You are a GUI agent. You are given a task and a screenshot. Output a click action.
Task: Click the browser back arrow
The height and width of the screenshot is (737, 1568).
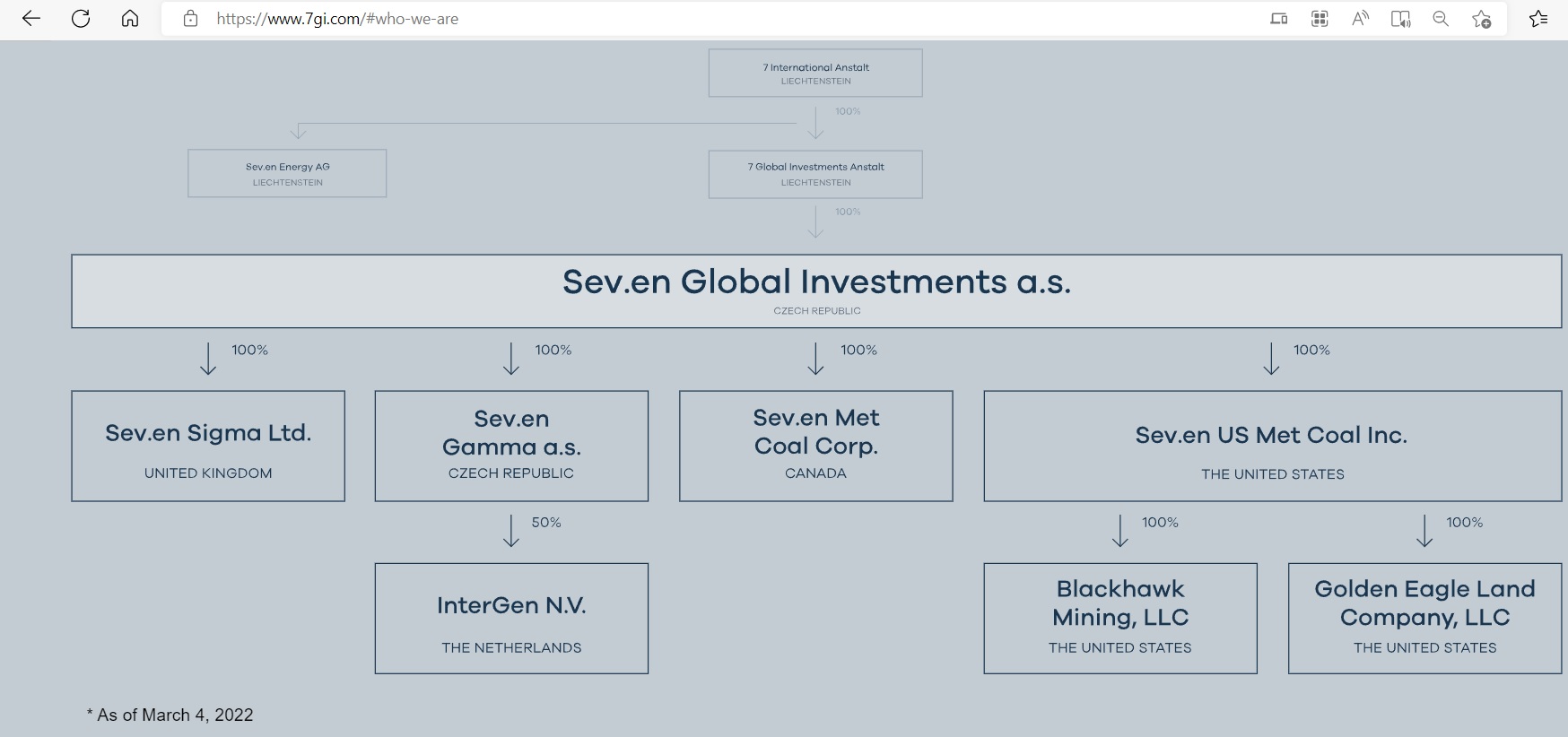[31, 19]
